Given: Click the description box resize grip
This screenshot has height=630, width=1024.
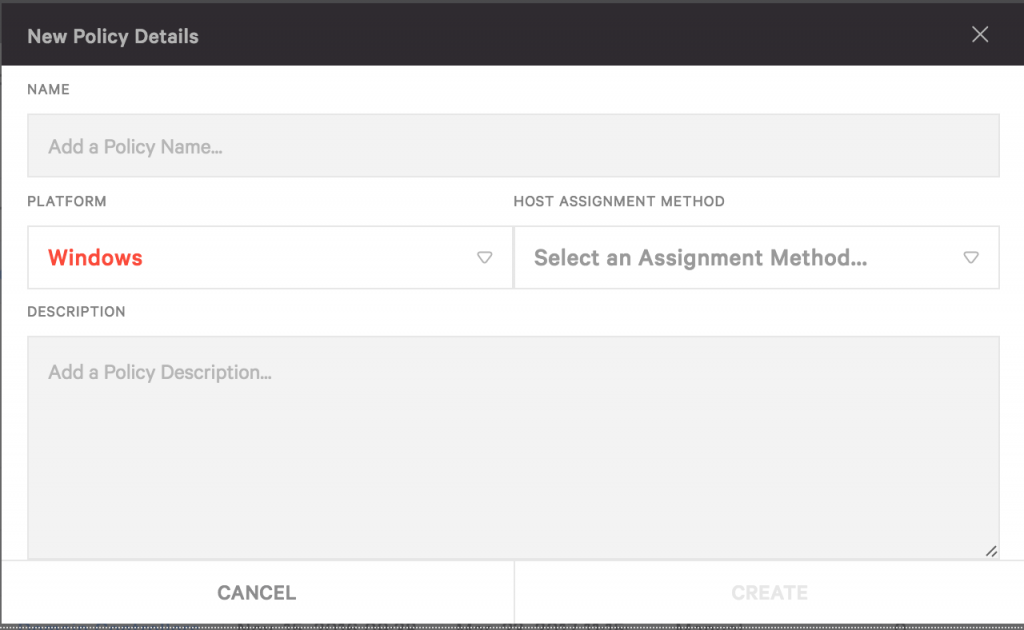Looking at the screenshot, I should [991, 551].
